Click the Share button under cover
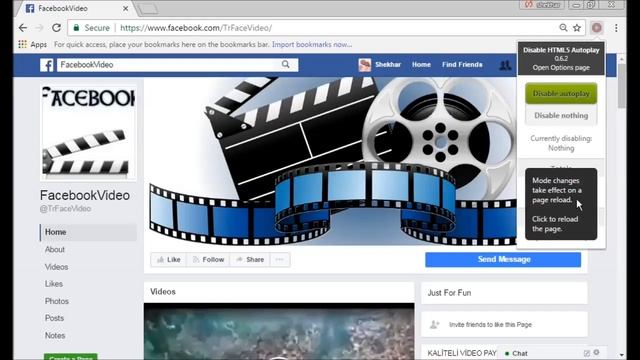This screenshot has width=640, height=360. pyautogui.click(x=250, y=260)
